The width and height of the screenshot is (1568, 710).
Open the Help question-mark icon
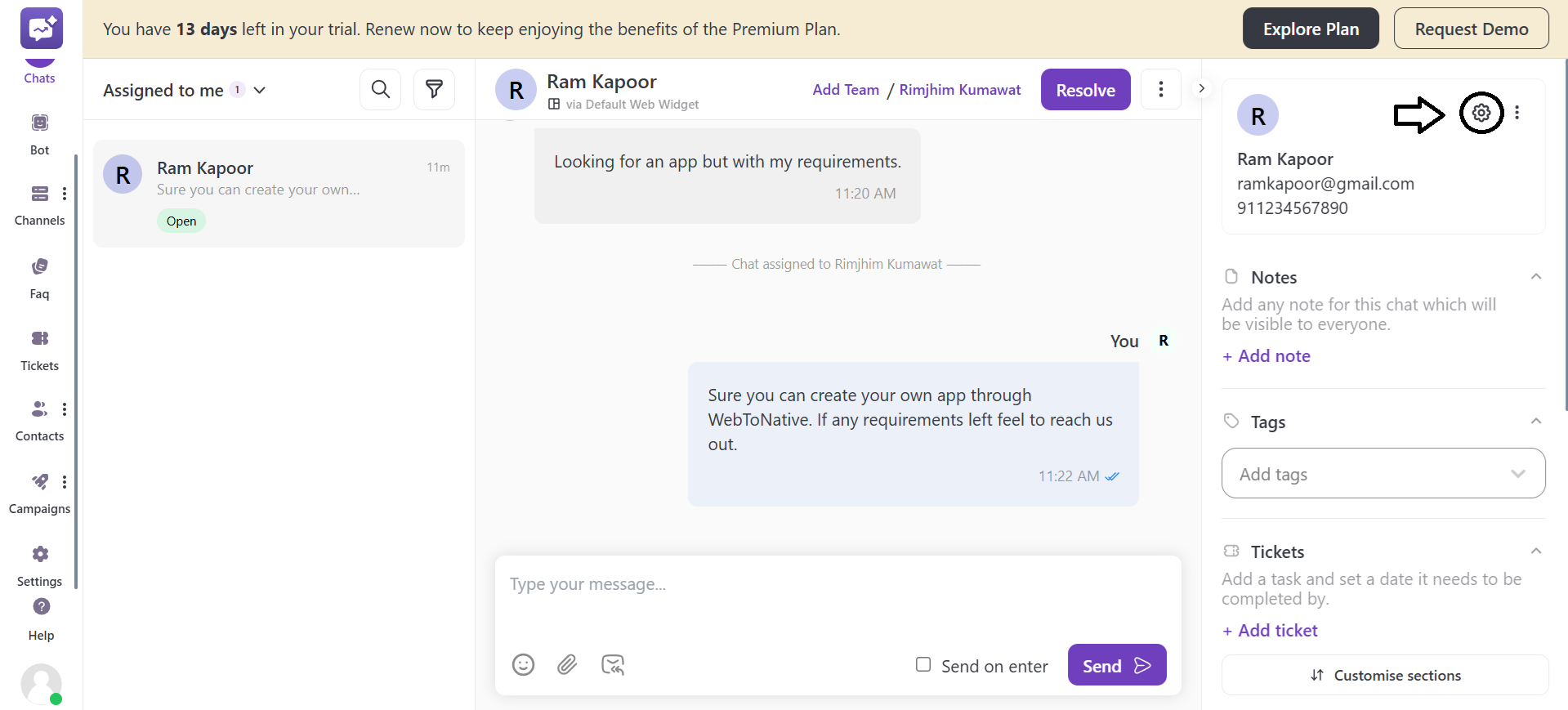[x=41, y=606]
